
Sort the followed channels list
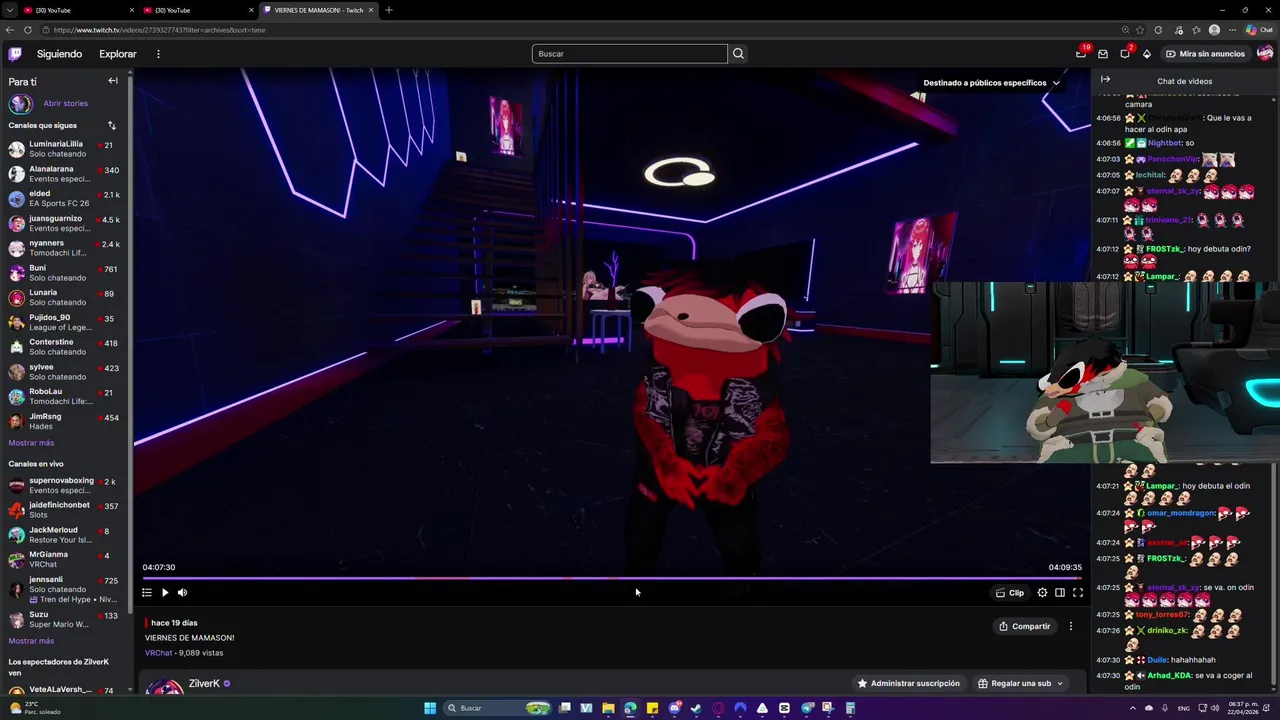[x=112, y=126]
